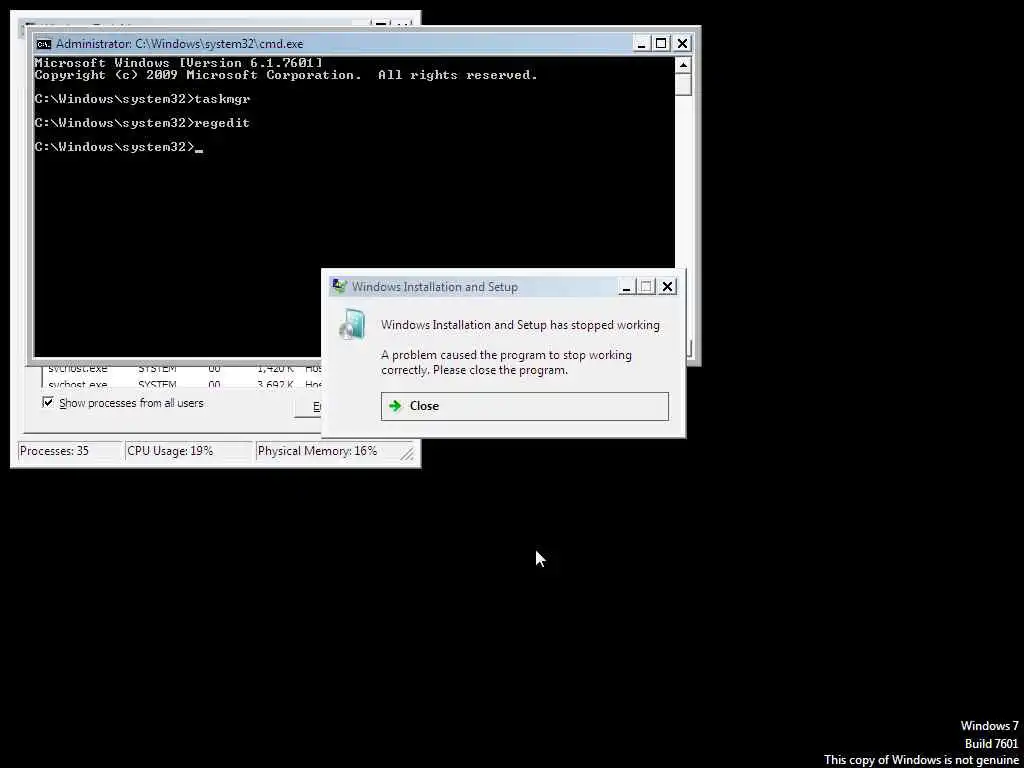The width and height of the screenshot is (1024, 768).
Task: Maximize the cmd.exe window
Action: tap(661, 44)
